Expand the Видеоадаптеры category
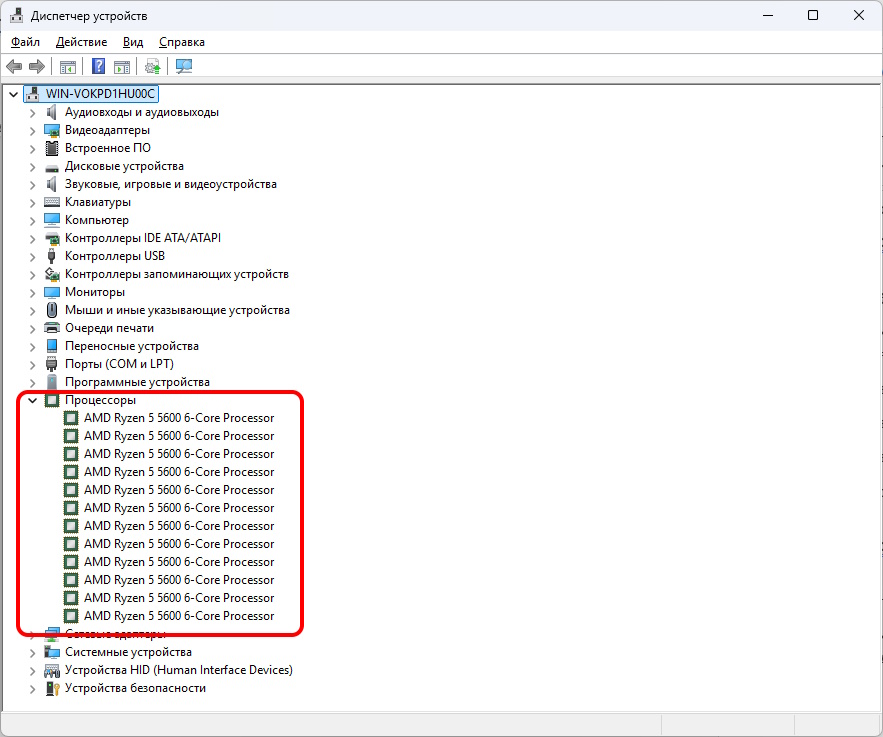883x737 pixels. [33, 131]
